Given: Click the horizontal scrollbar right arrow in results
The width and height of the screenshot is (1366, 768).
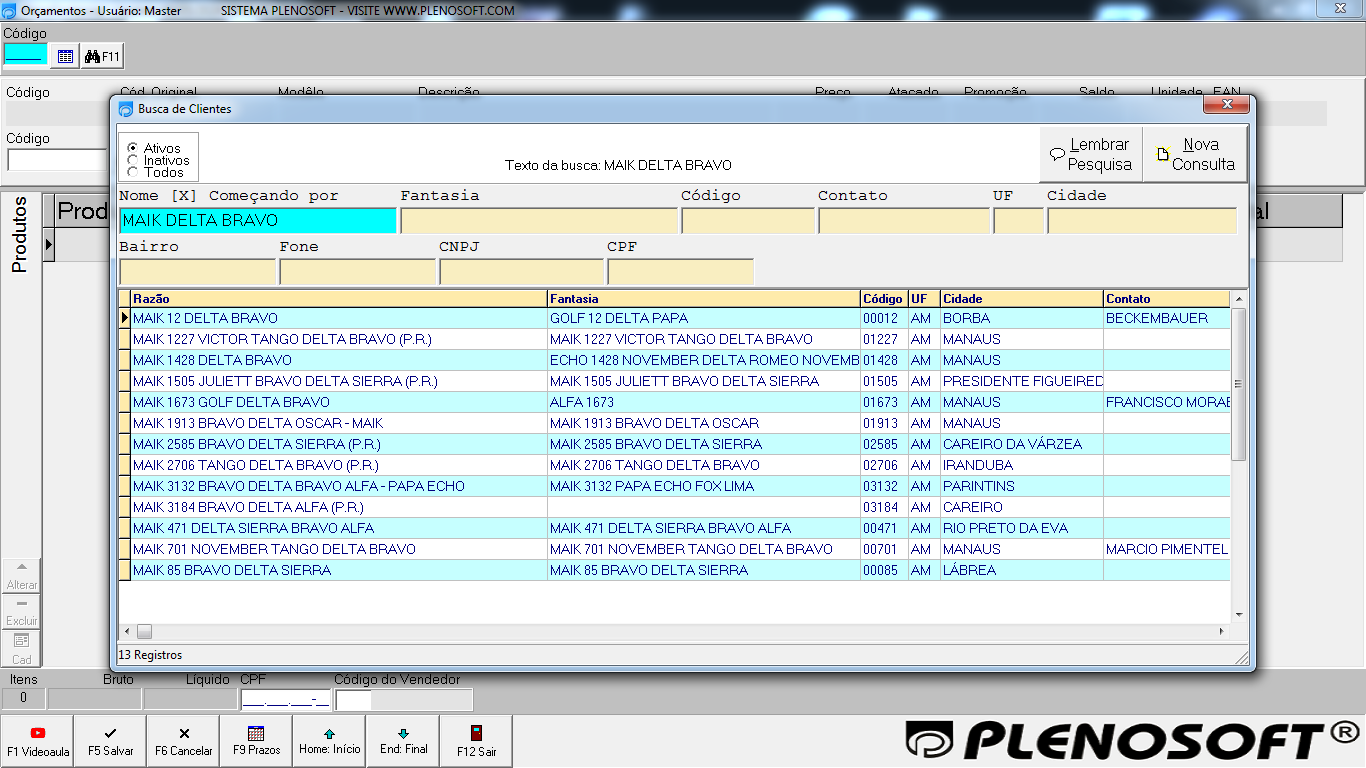Looking at the screenshot, I should pos(1221,632).
